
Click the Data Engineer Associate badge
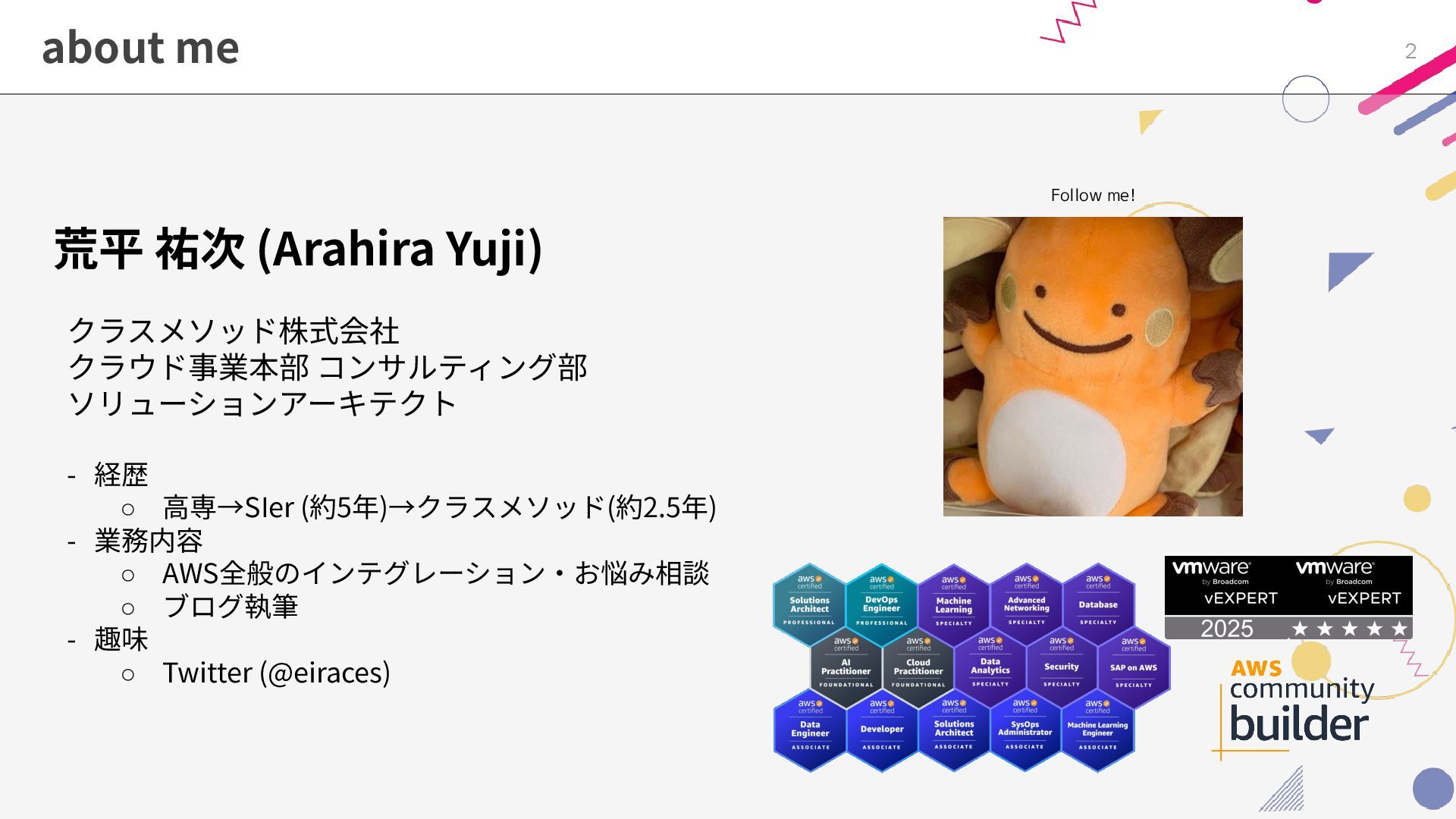[x=810, y=730]
